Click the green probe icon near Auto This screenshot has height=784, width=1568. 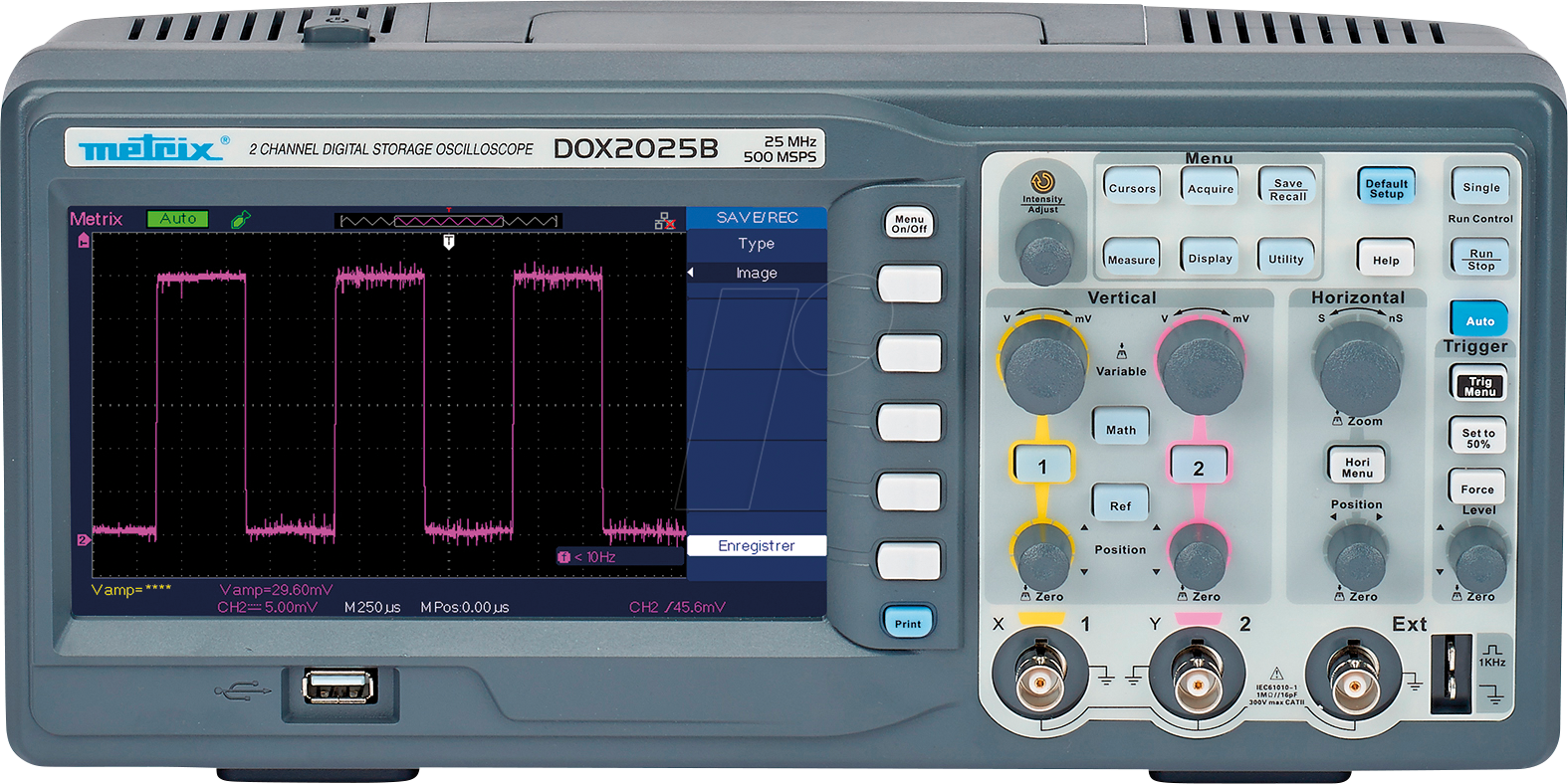240,219
